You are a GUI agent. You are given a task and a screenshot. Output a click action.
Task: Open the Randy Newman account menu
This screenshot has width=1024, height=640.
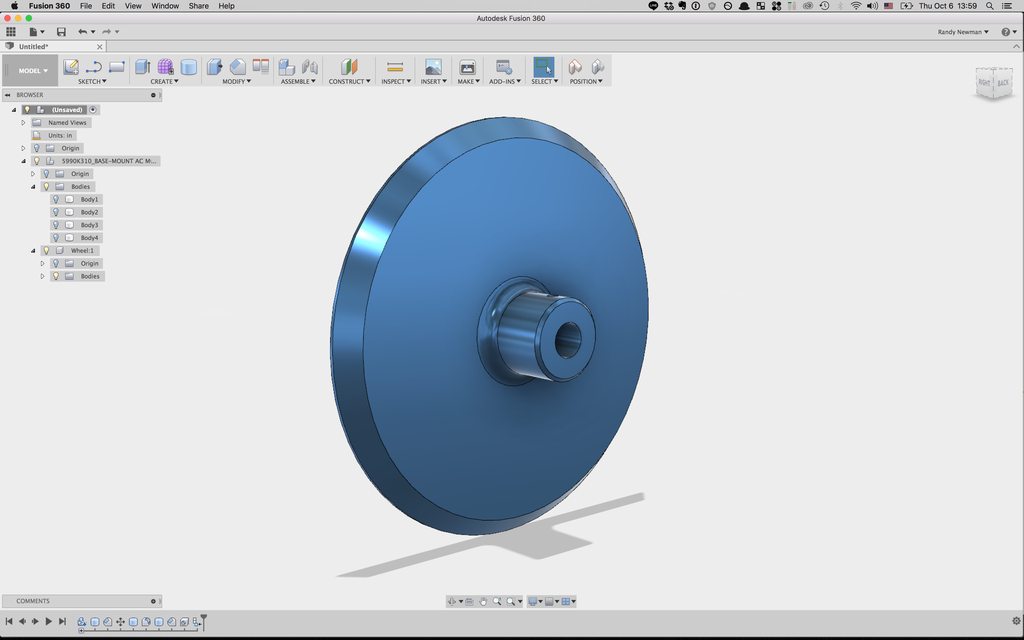tap(962, 32)
